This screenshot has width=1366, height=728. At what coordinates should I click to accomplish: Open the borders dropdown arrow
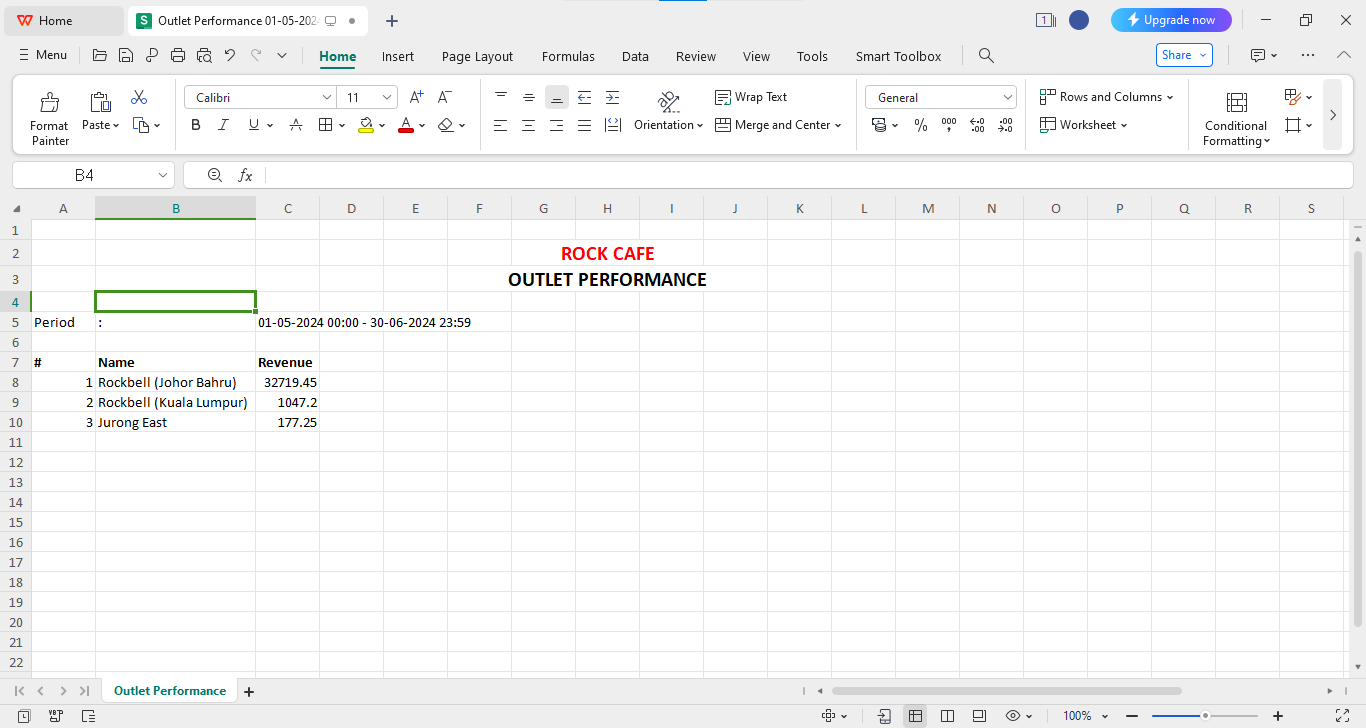click(342, 126)
